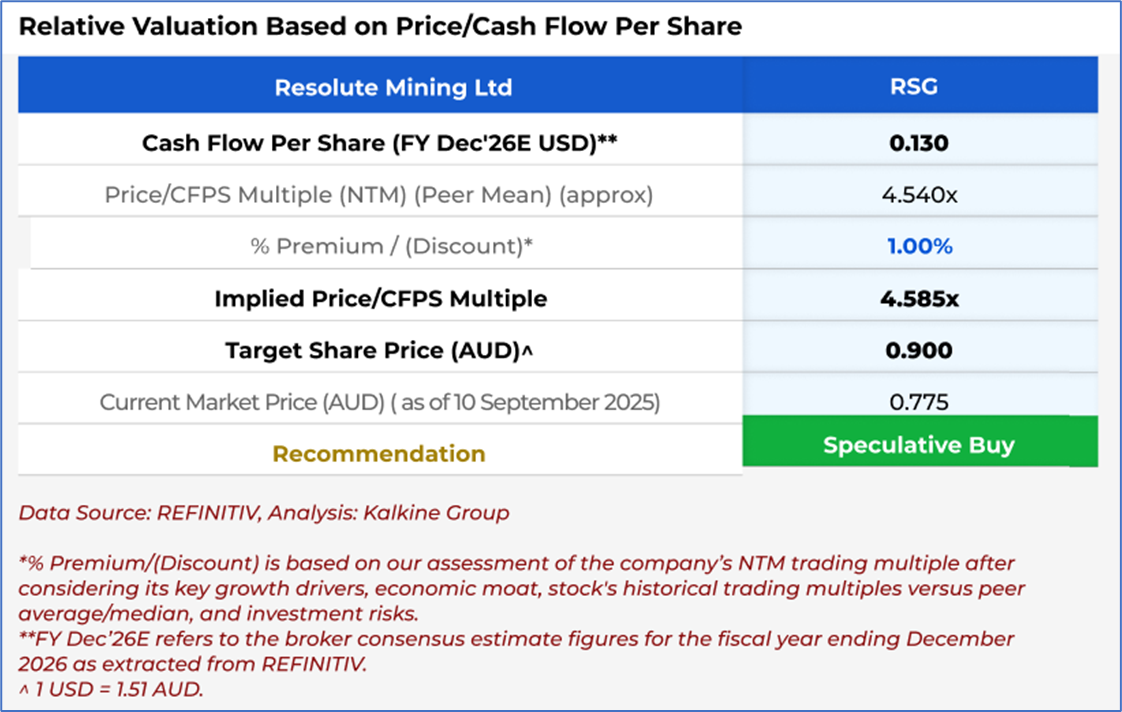Image resolution: width=1122 pixels, height=712 pixels.
Task: Click the 4.585x implied multiple value
Action: click(919, 298)
